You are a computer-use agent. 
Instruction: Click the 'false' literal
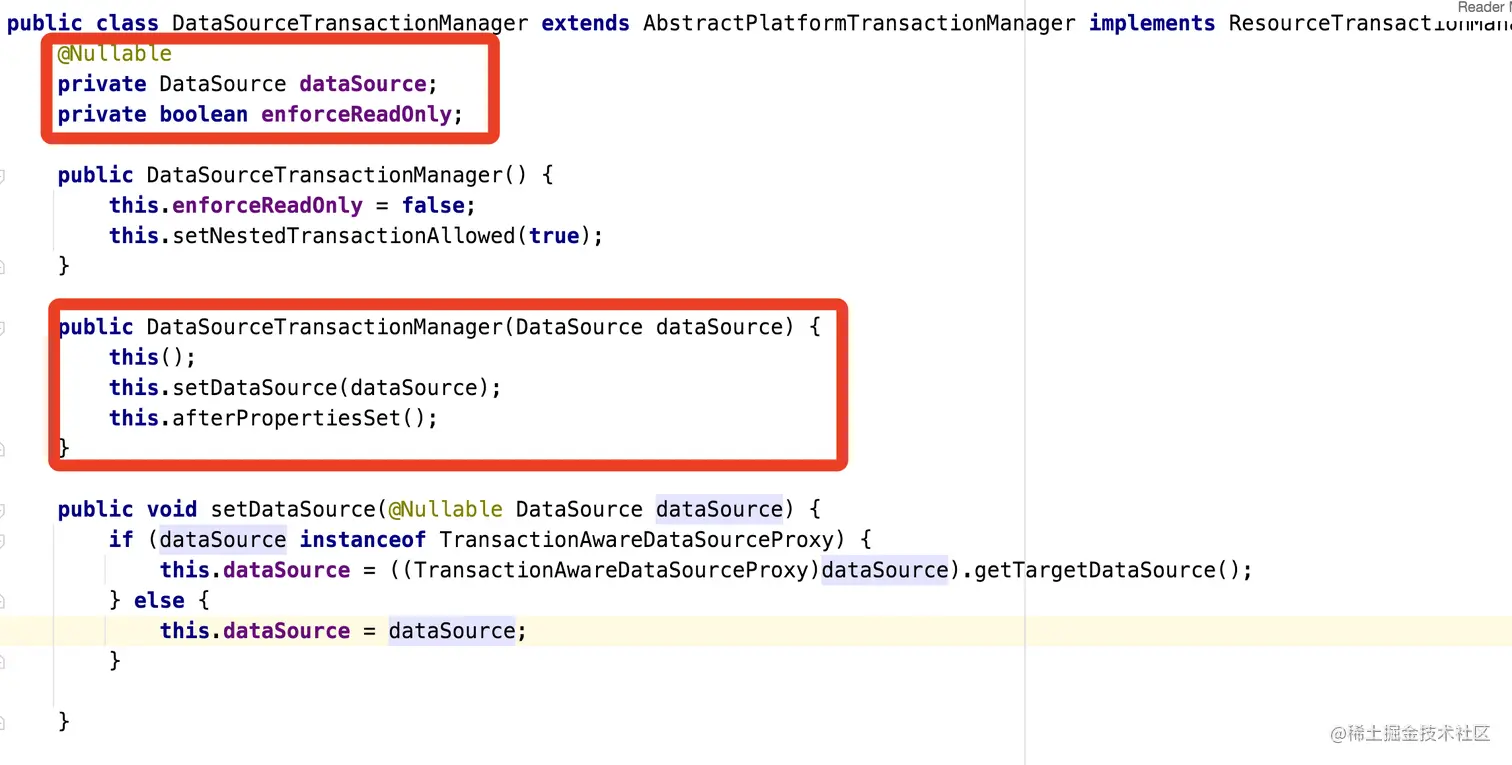pos(433,205)
